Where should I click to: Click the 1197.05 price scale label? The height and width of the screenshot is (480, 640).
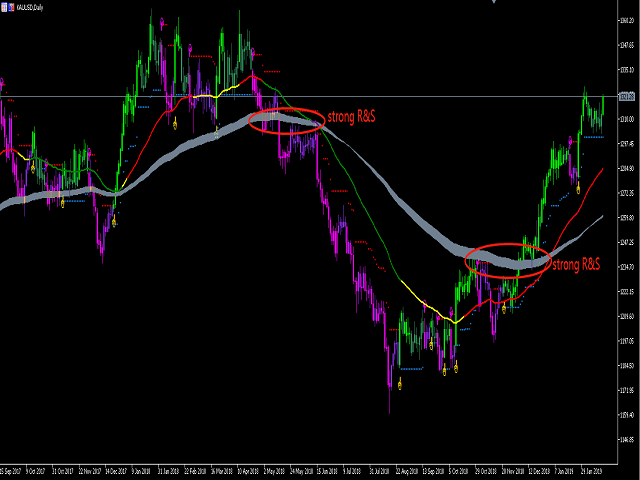coord(627,341)
